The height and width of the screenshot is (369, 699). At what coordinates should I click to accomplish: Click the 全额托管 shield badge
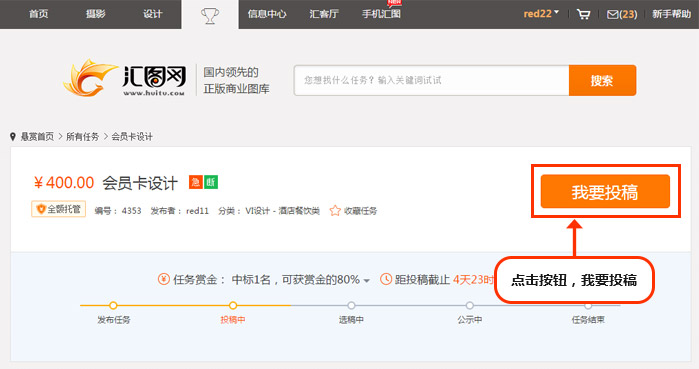pyautogui.click(x=58, y=209)
